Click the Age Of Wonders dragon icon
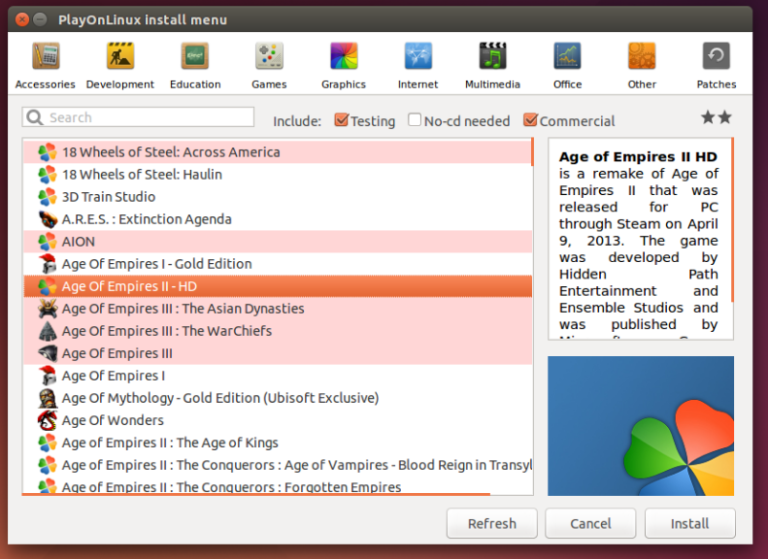Screen dimensions: 768x559 coord(48,420)
